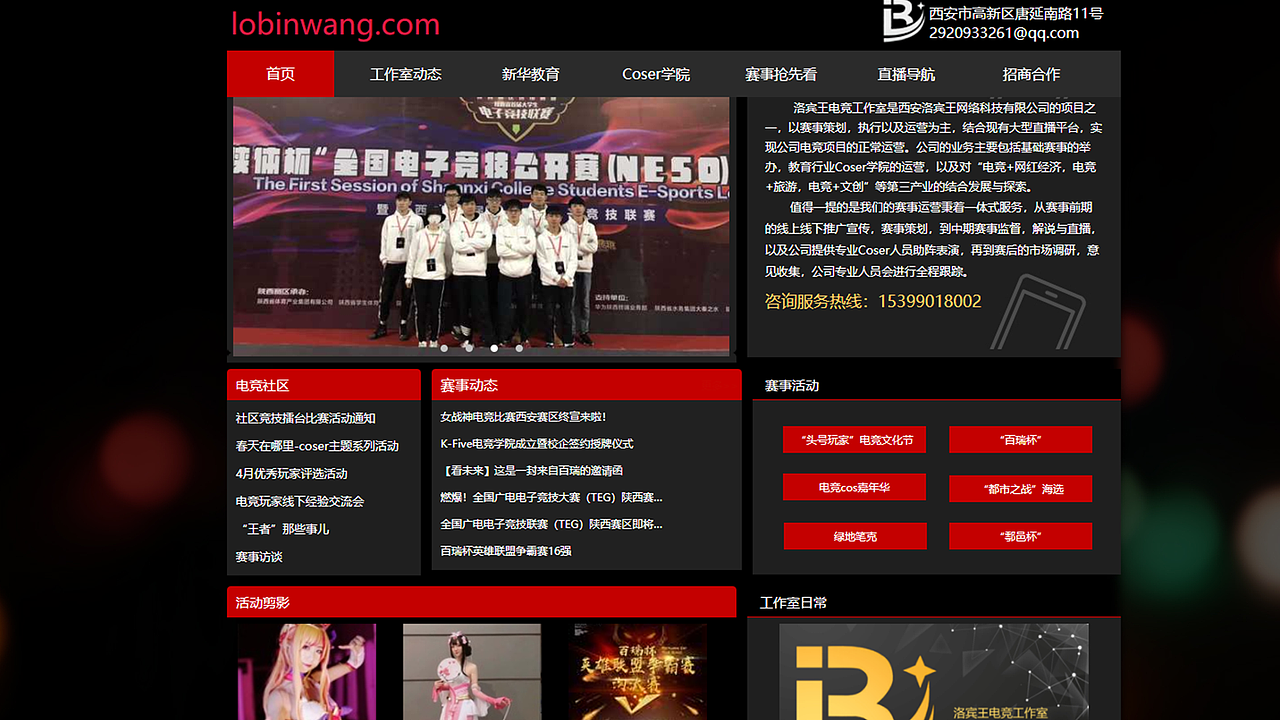The height and width of the screenshot is (720, 1280).
Task: Open the 新华教育 nav tab
Action: [531, 74]
